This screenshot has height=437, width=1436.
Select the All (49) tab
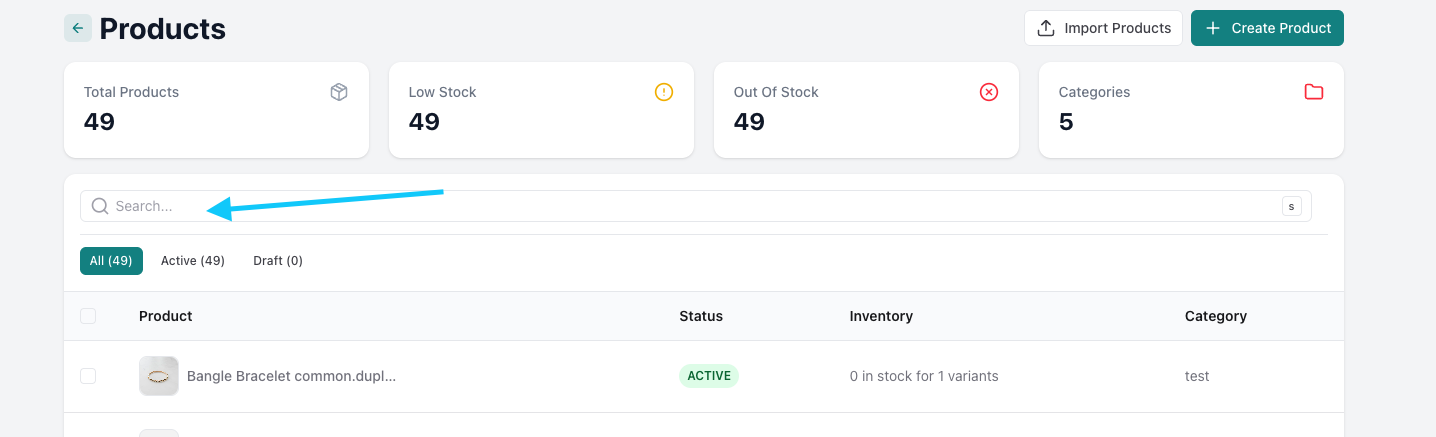click(x=111, y=261)
